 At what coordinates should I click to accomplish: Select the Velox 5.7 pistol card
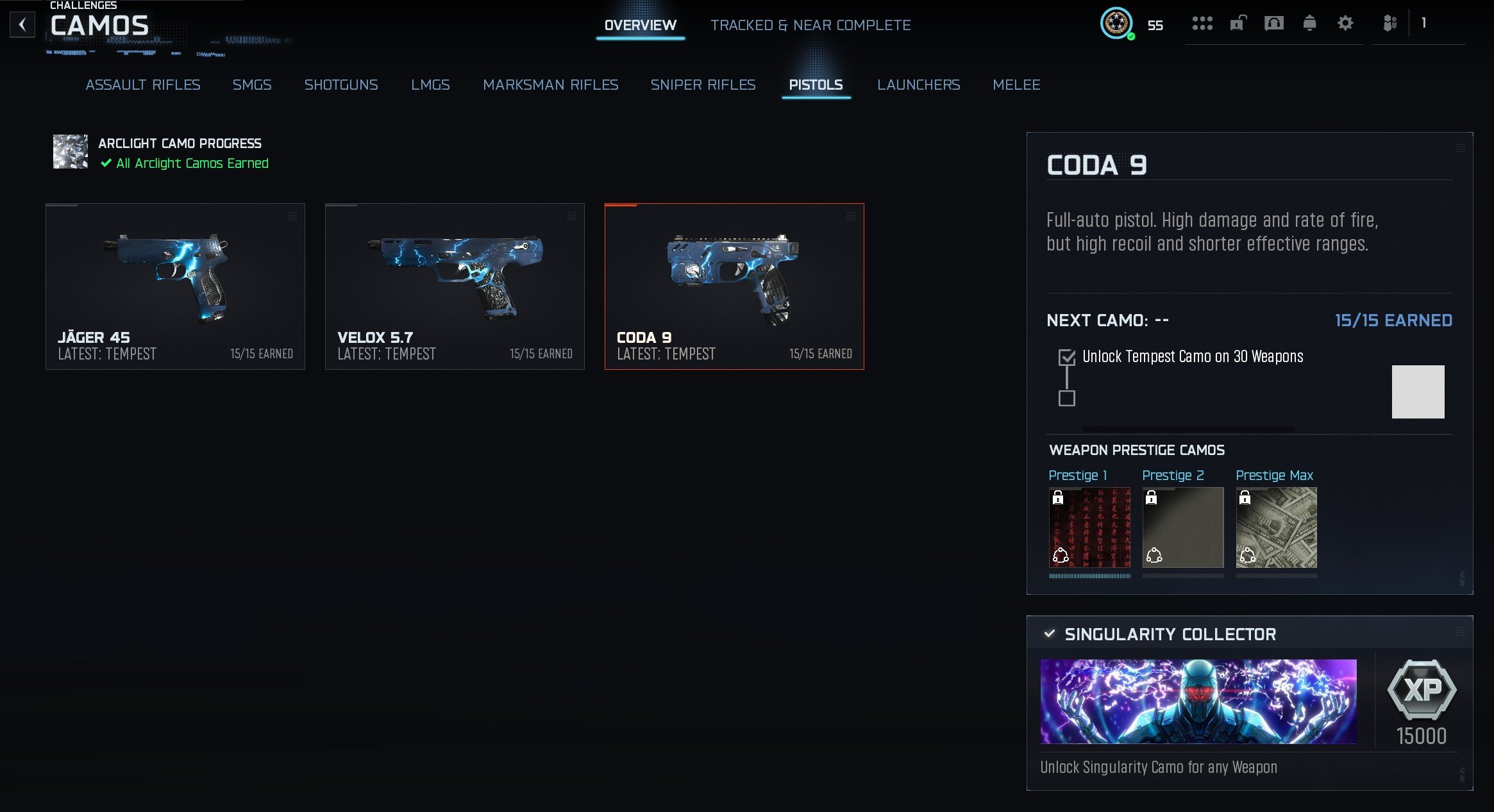(455, 286)
